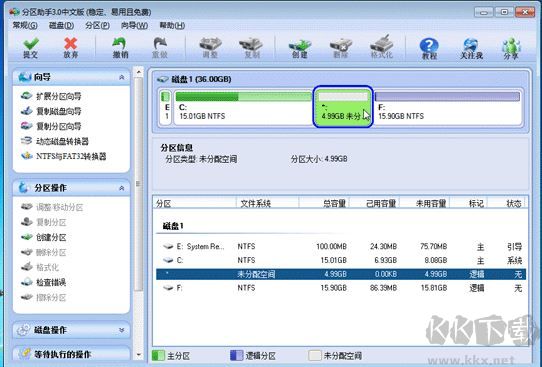
Task: Click the 标记 column header
Action: coord(469,204)
